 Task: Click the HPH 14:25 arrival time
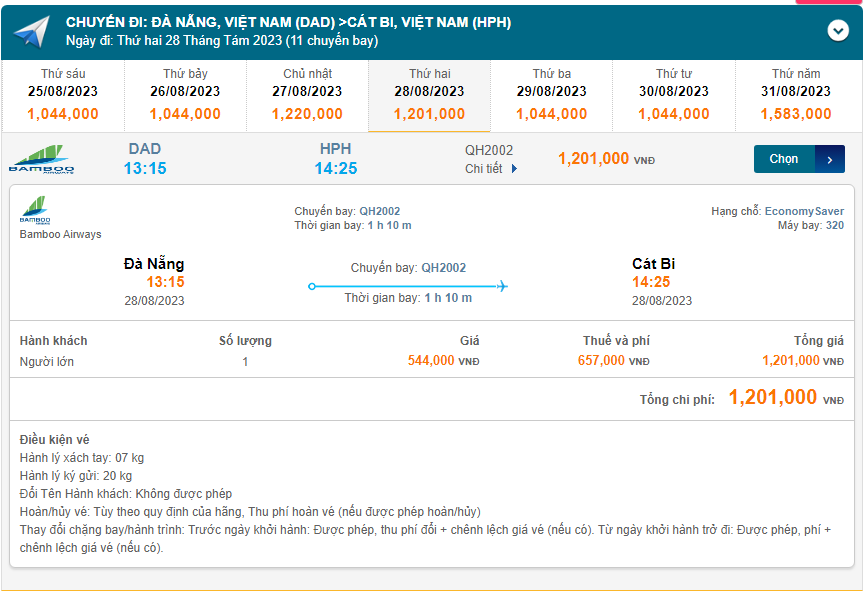[336, 168]
